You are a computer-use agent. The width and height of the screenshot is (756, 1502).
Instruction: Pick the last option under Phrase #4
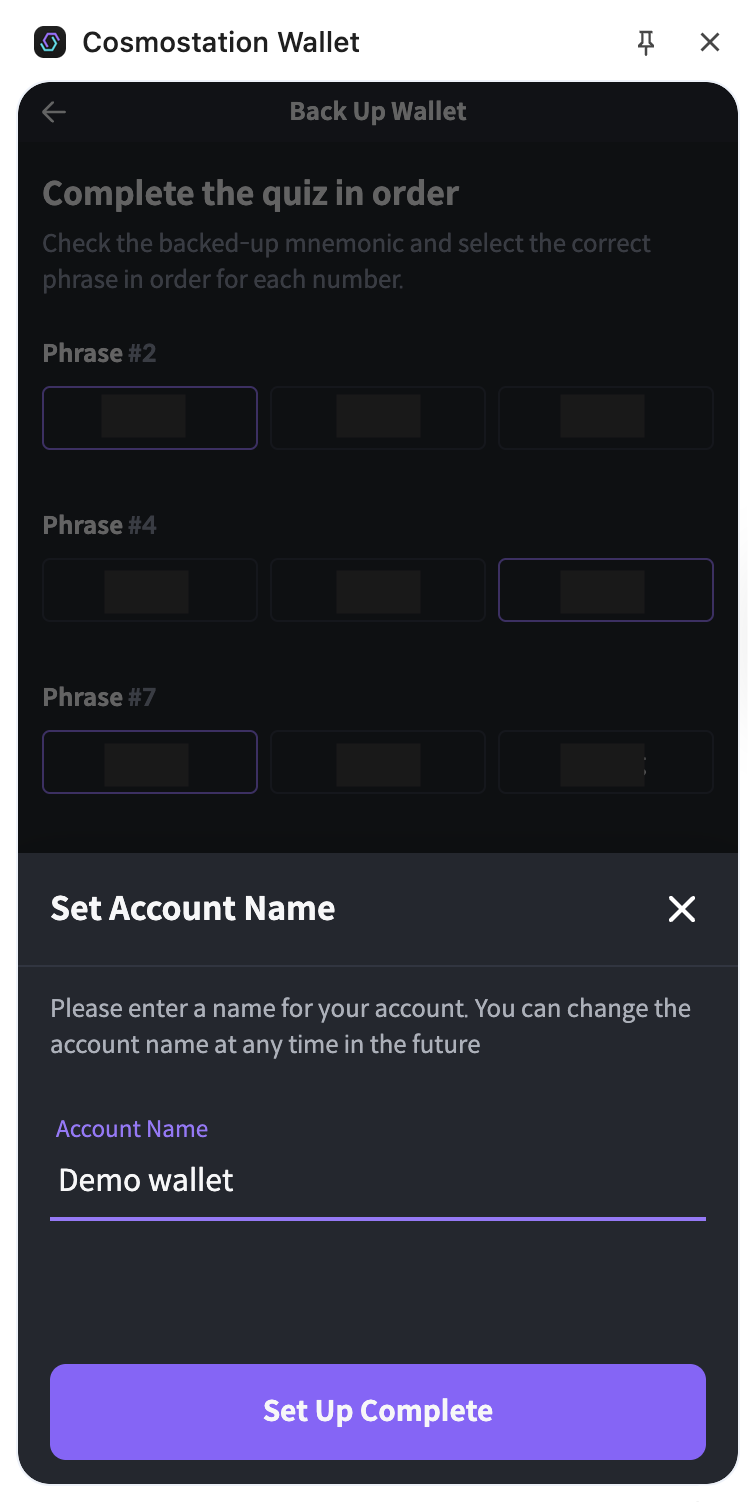point(606,590)
